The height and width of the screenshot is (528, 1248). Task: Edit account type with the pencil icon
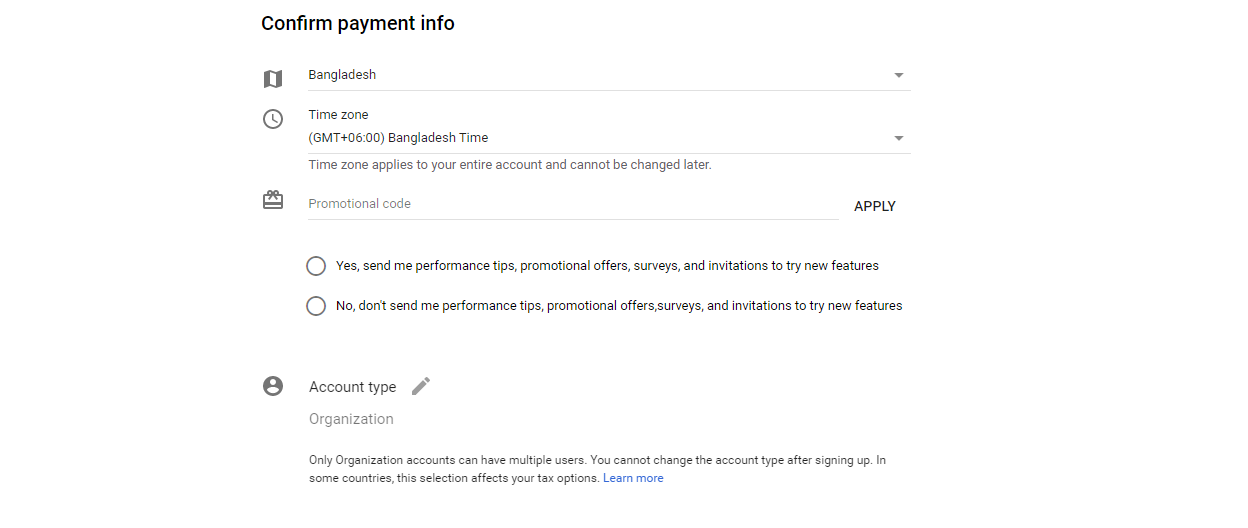[421, 386]
